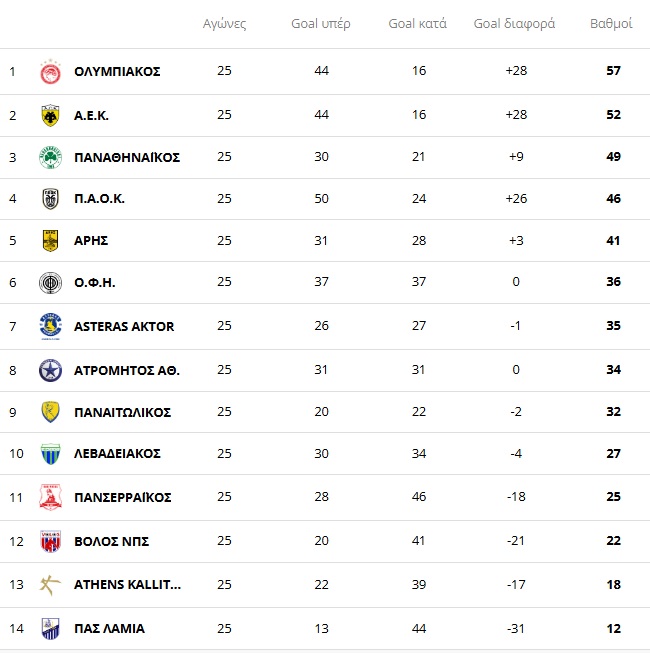Click the Asteras Aktor club logo
The height and width of the screenshot is (653, 650).
[x=50, y=326]
